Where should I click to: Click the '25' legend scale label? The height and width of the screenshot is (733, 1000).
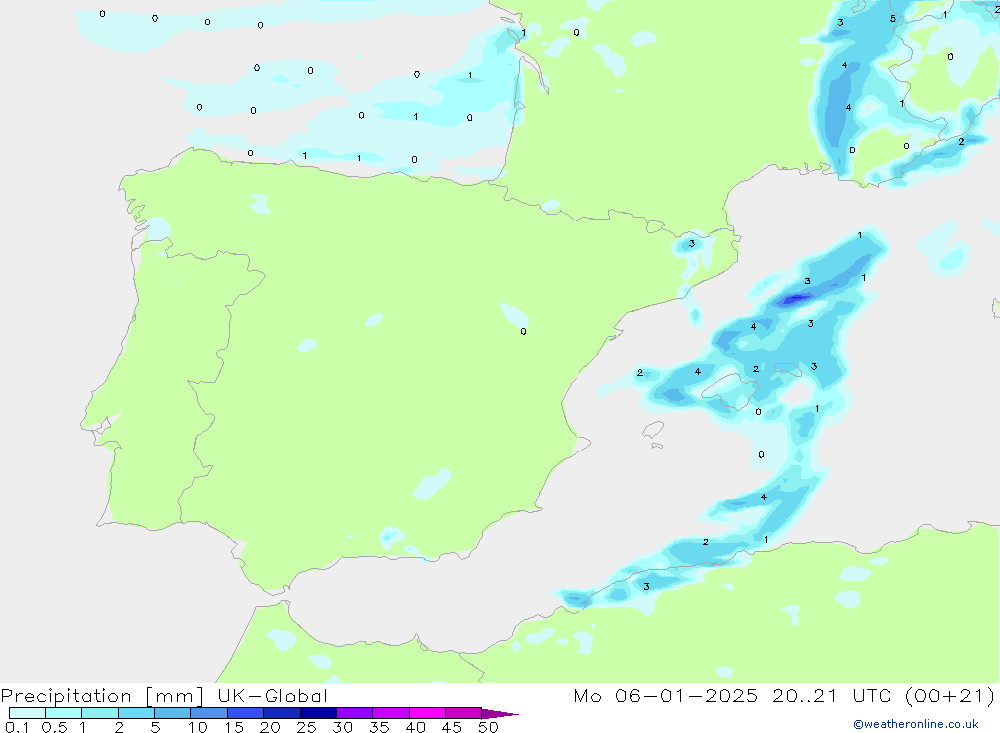pyautogui.click(x=306, y=727)
